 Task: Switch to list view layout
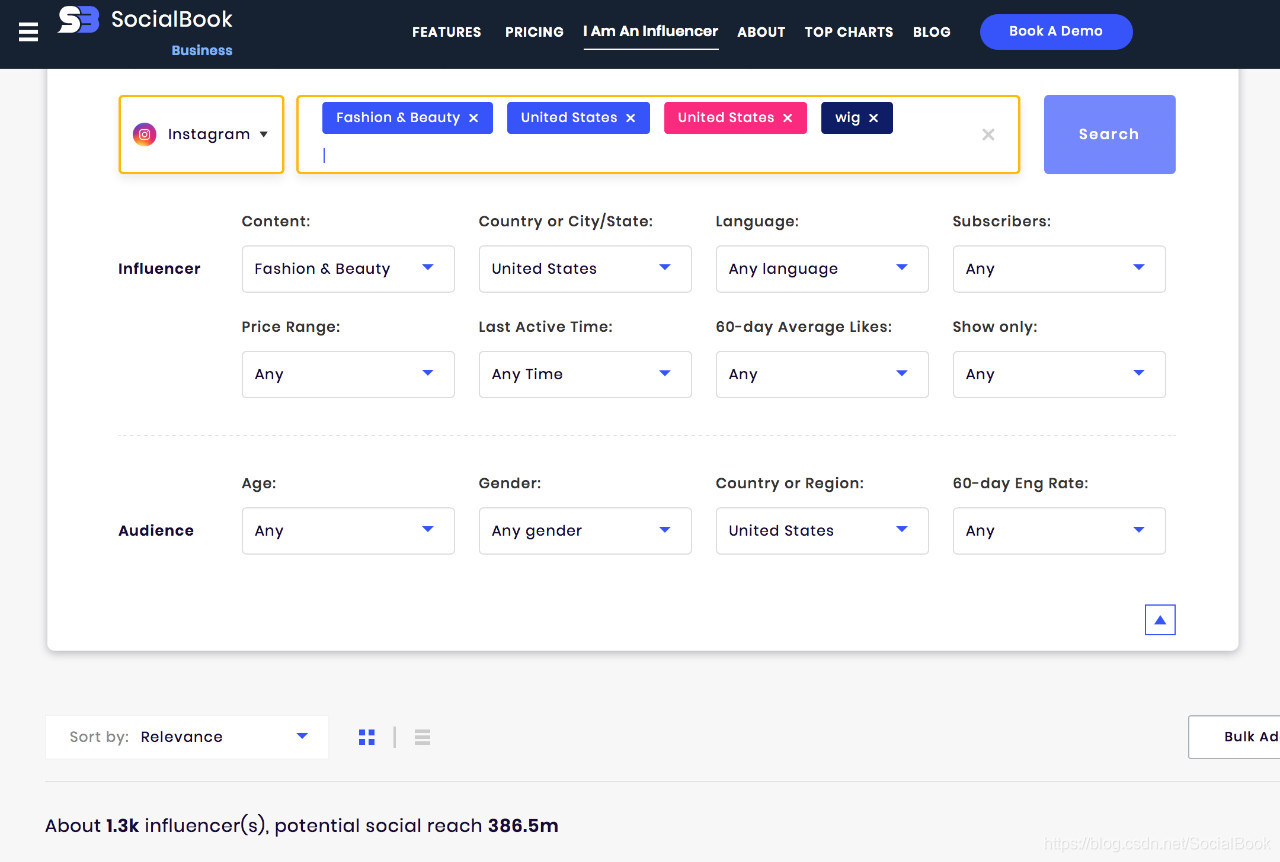[422, 737]
